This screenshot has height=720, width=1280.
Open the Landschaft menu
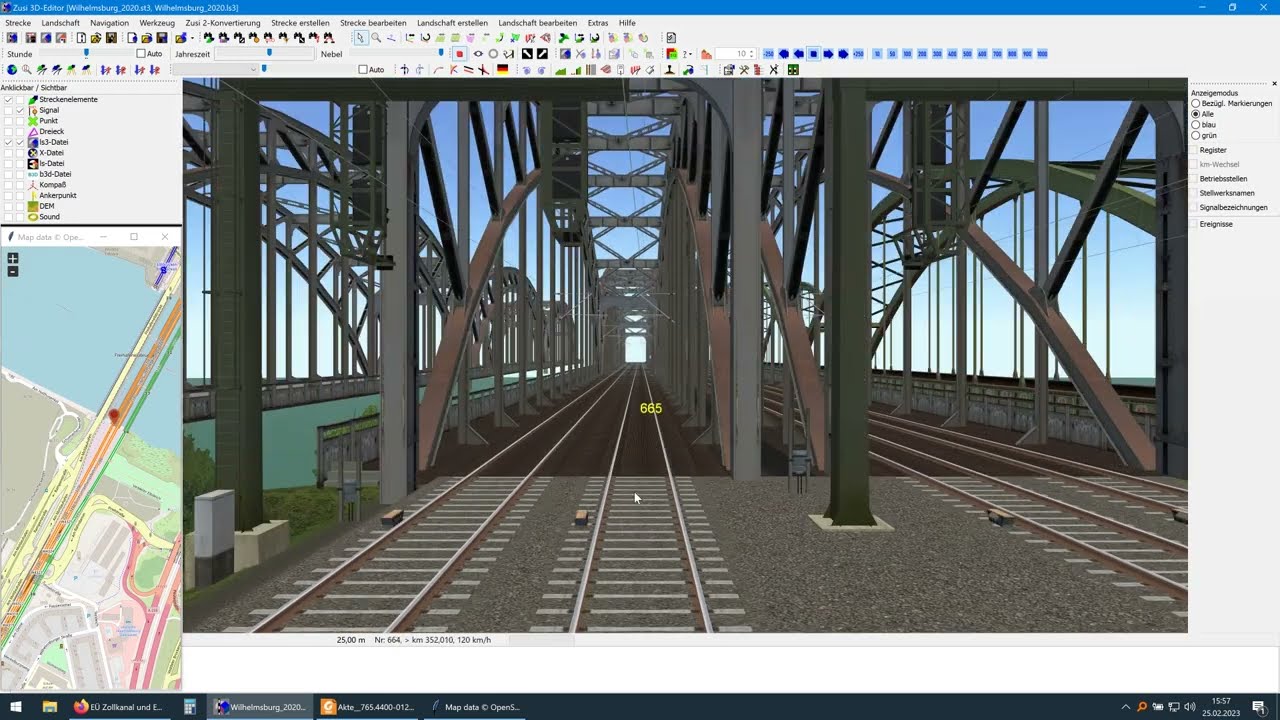point(61,22)
